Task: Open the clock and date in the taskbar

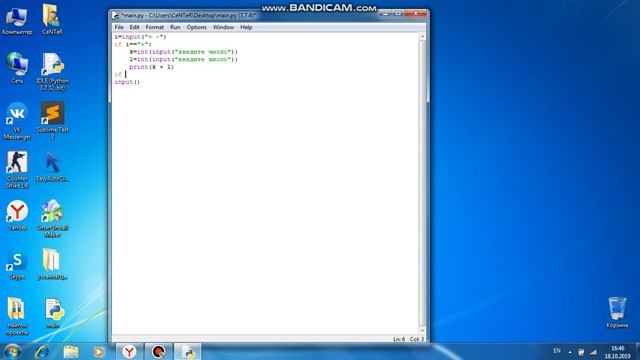Action: (618, 352)
